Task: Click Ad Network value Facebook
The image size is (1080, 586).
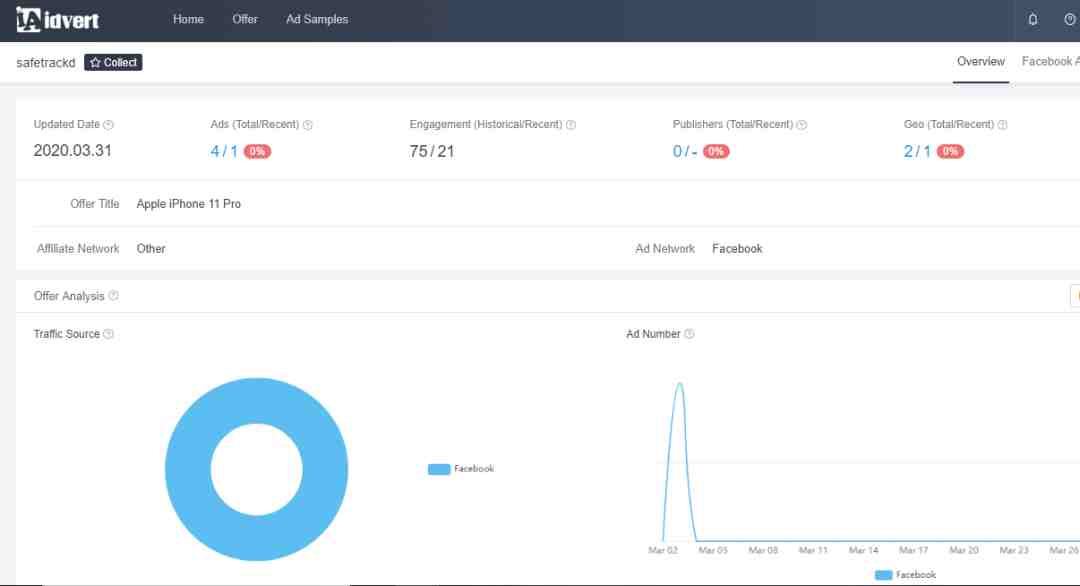Action: point(737,249)
